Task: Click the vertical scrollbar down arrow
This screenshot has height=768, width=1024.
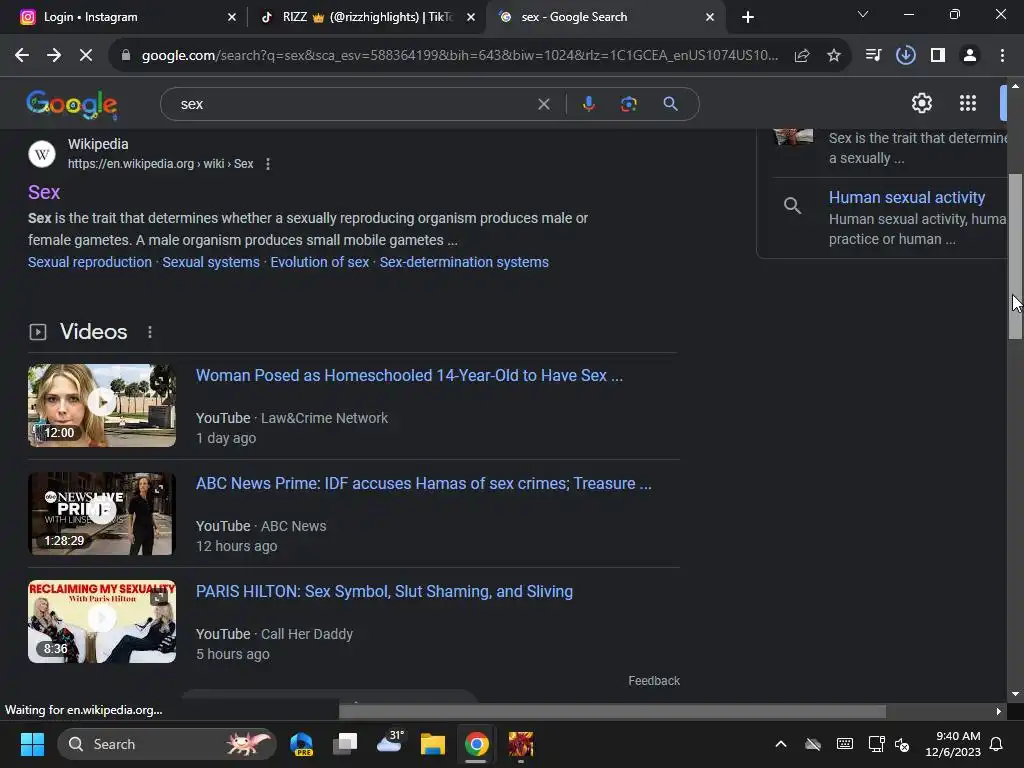Action: click(x=1015, y=694)
